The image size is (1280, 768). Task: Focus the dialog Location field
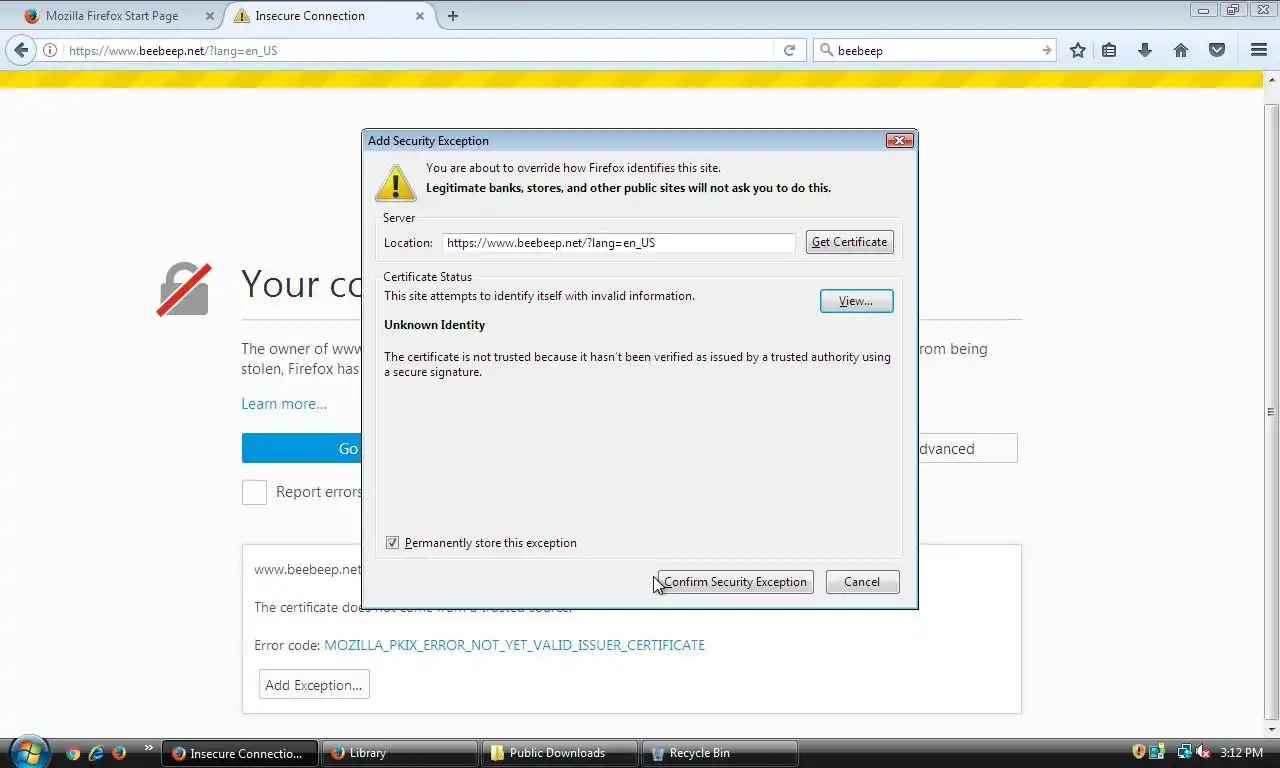coord(619,243)
